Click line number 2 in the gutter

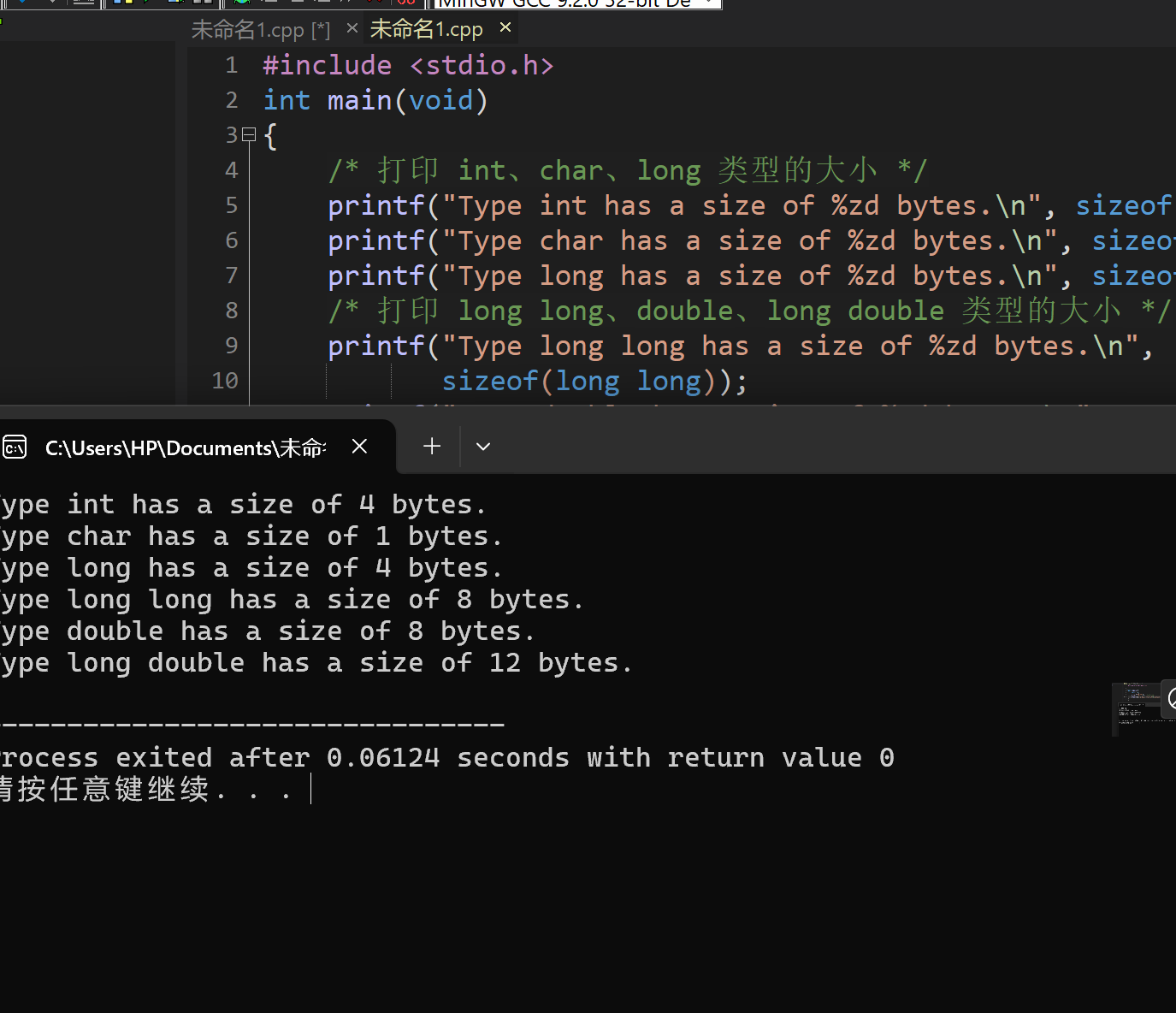pyautogui.click(x=231, y=101)
